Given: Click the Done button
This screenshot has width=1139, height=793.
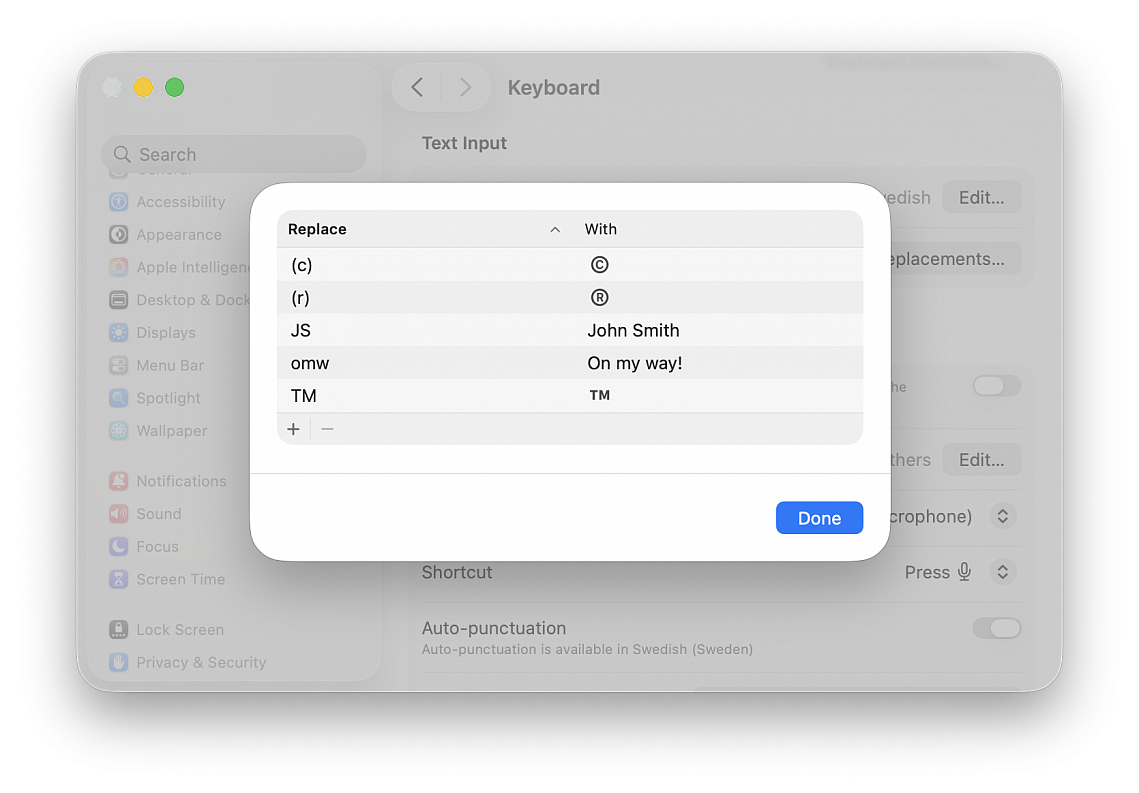Looking at the screenshot, I should click(x=819, y=518).
